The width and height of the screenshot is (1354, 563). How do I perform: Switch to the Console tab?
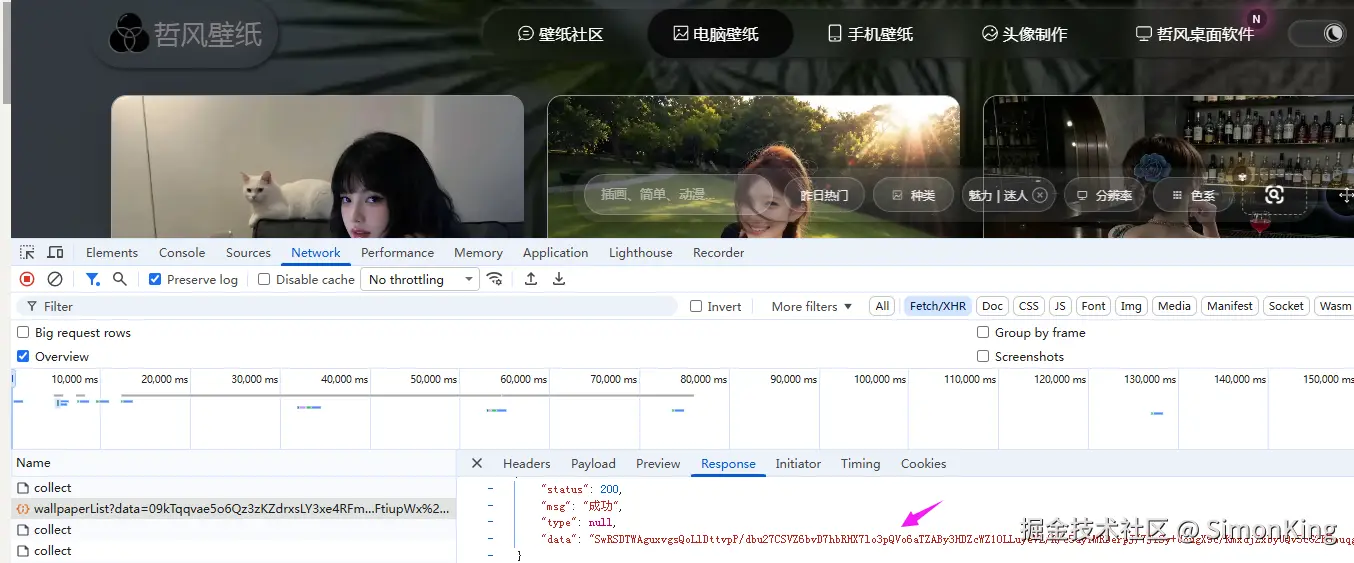182,253
